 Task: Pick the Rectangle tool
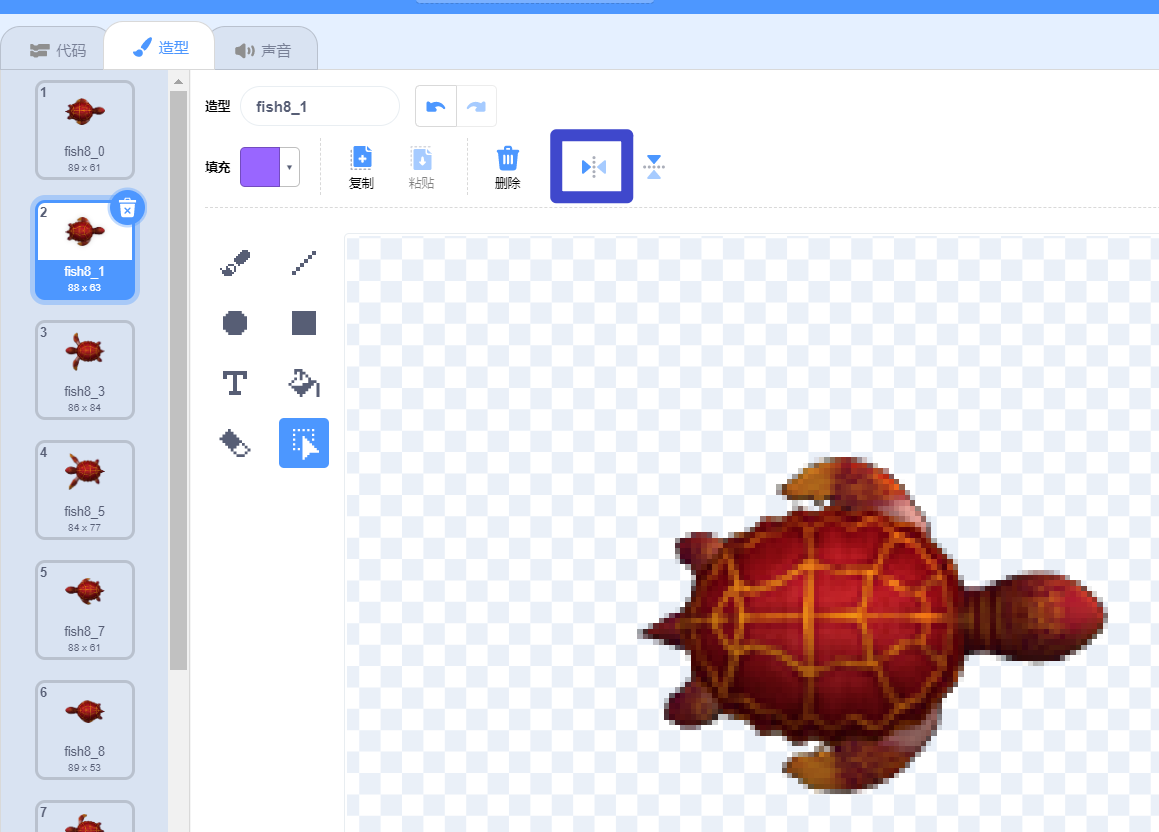coord(304,322)
